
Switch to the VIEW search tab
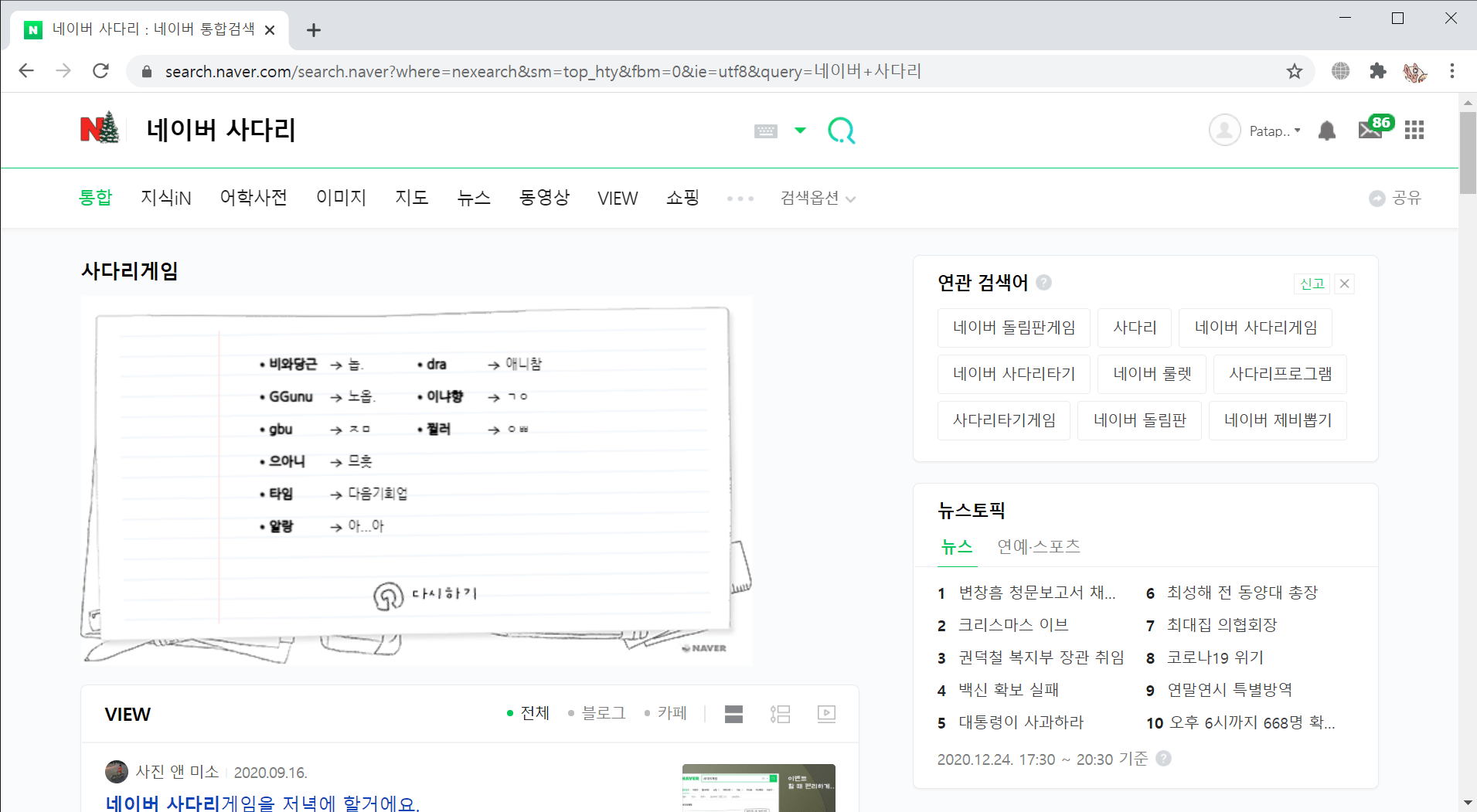coord(618,199)
